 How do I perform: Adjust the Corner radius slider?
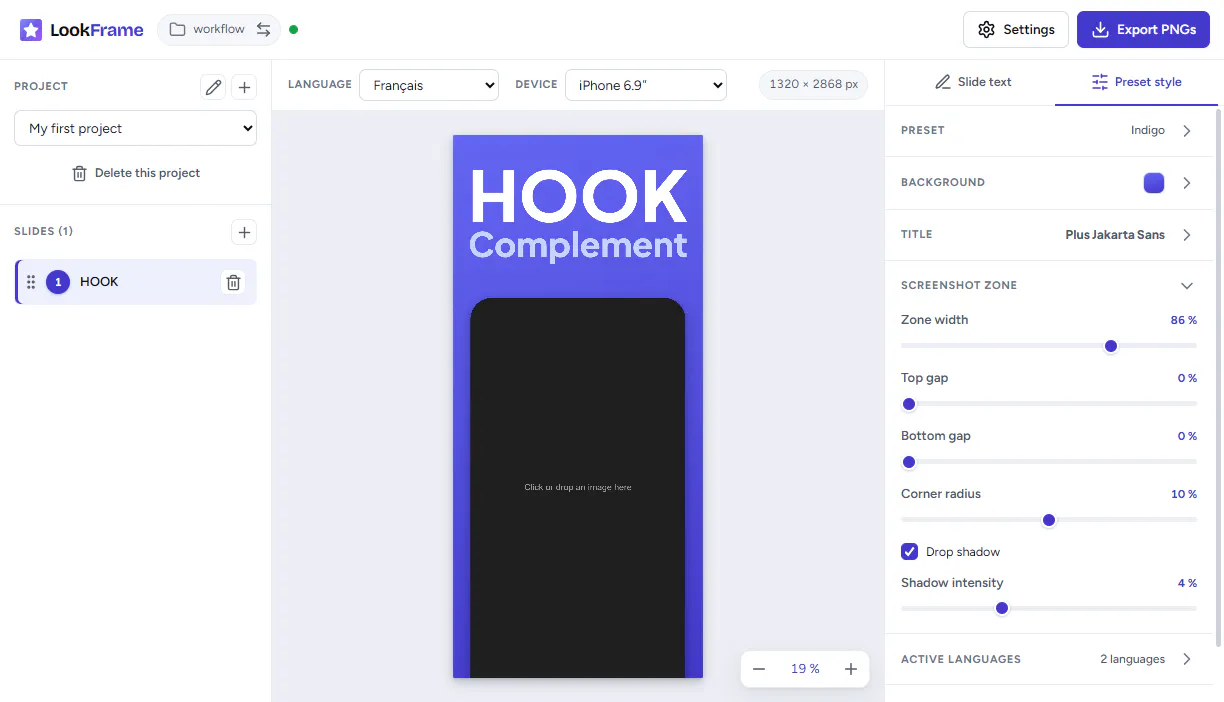(x=1049, y=520)
